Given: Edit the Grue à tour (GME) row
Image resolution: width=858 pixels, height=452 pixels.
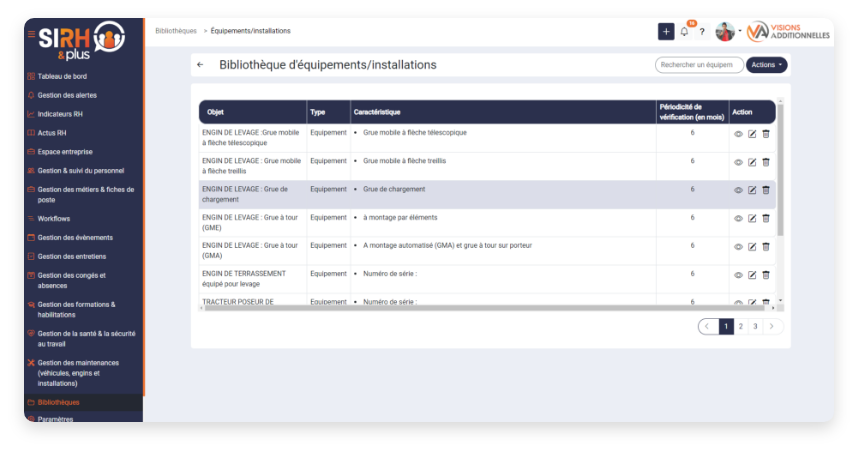Looking at the screenshot, I should click(x=752, y=219).
